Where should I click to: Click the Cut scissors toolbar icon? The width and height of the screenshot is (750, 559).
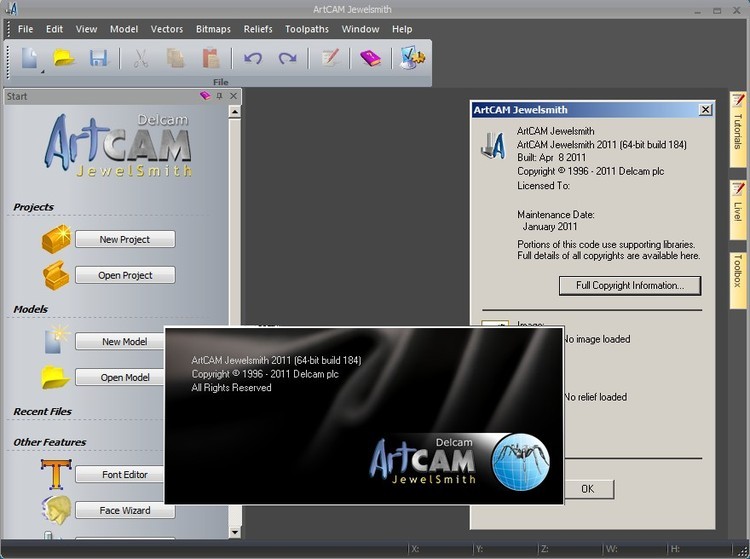coord(141,58)
